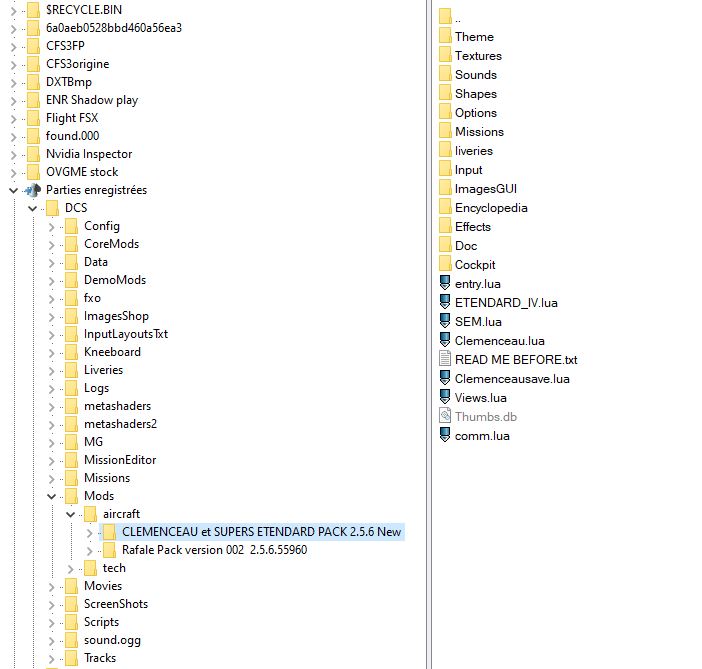Viewport: 702px width, 669px height.
Task: Select the liveries folder in the file list
Action: (x=474, y=150)
